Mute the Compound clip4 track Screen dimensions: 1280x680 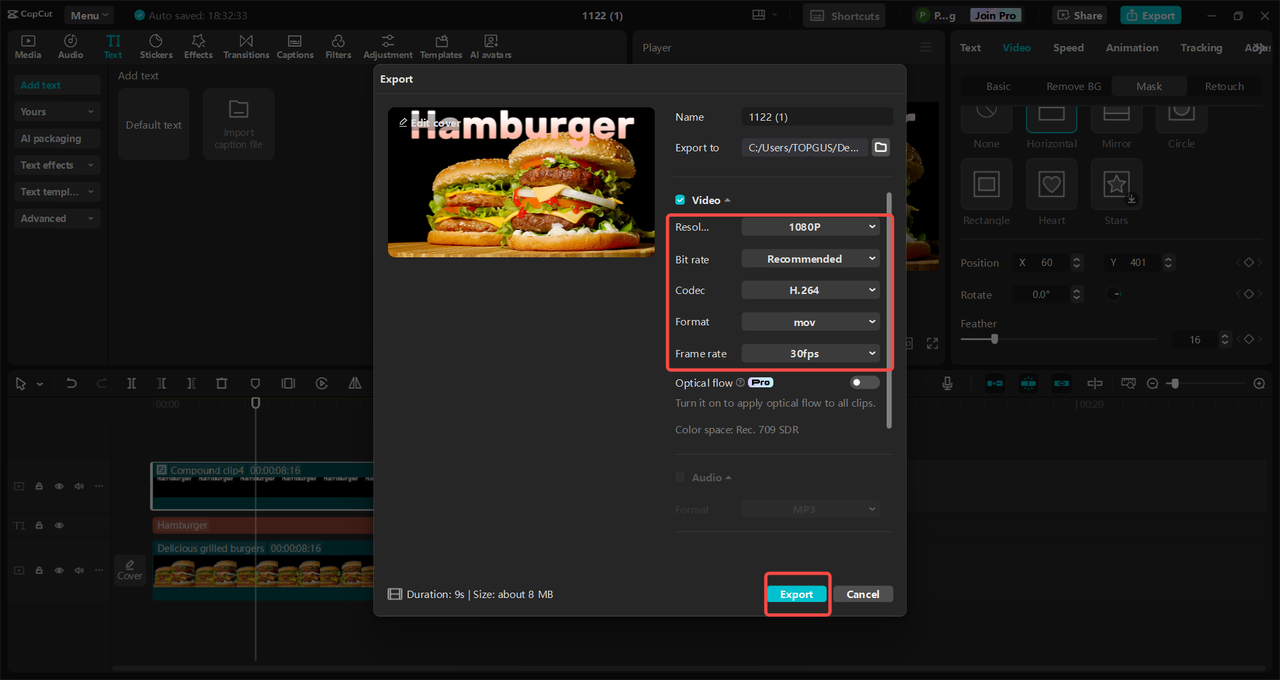pos(79,486)
